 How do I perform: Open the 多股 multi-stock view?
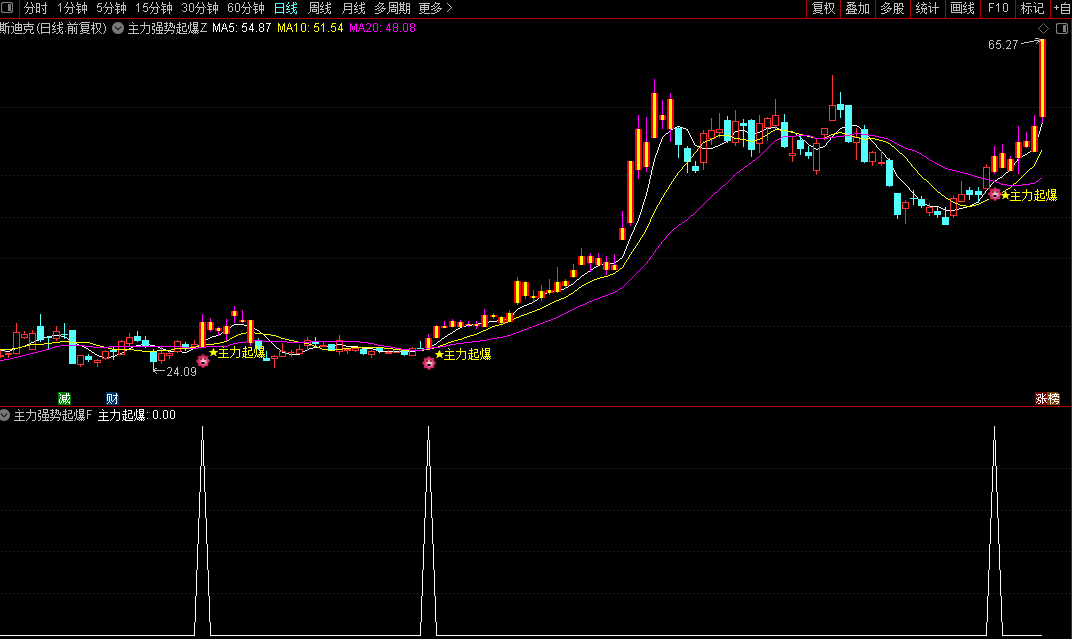pos(892,8)
